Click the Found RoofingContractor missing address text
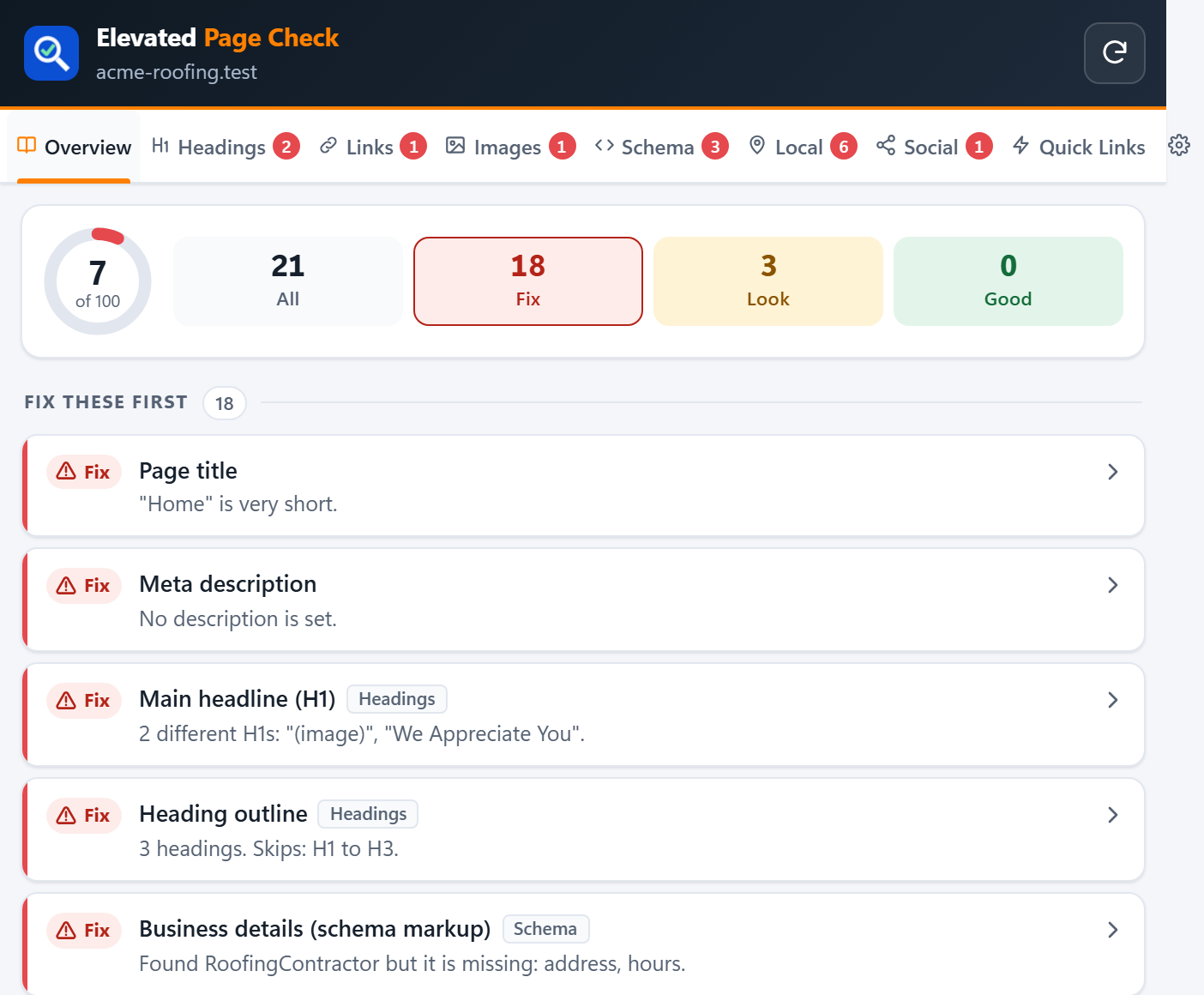 (x=412, y=963)
